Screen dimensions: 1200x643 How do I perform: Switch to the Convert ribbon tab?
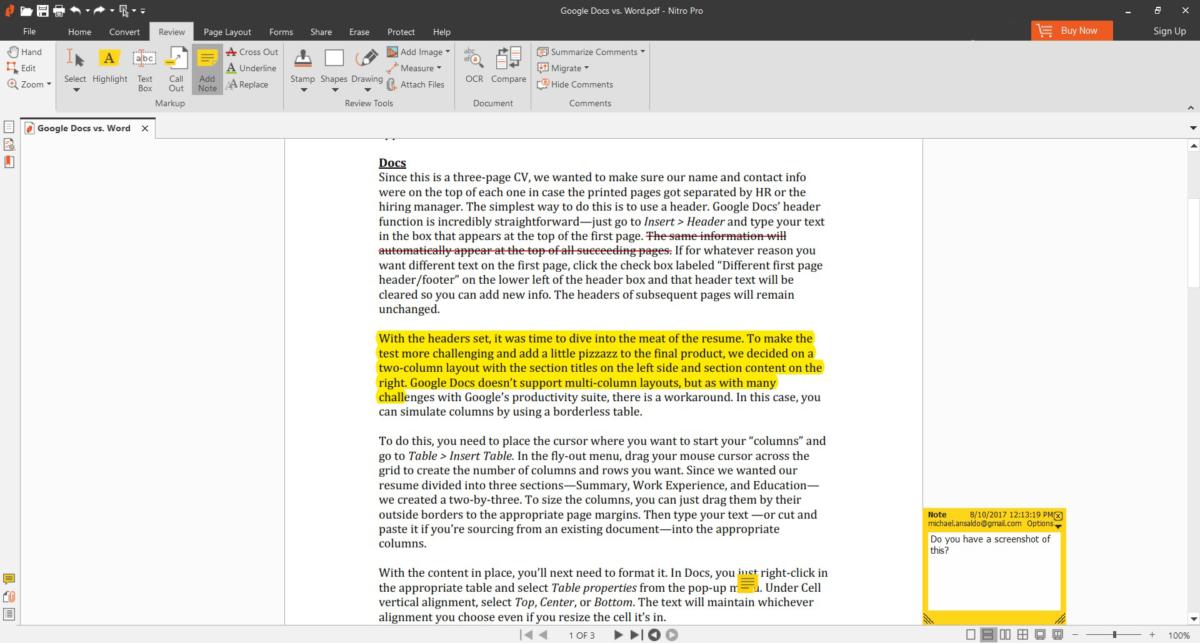pos(125,32)
